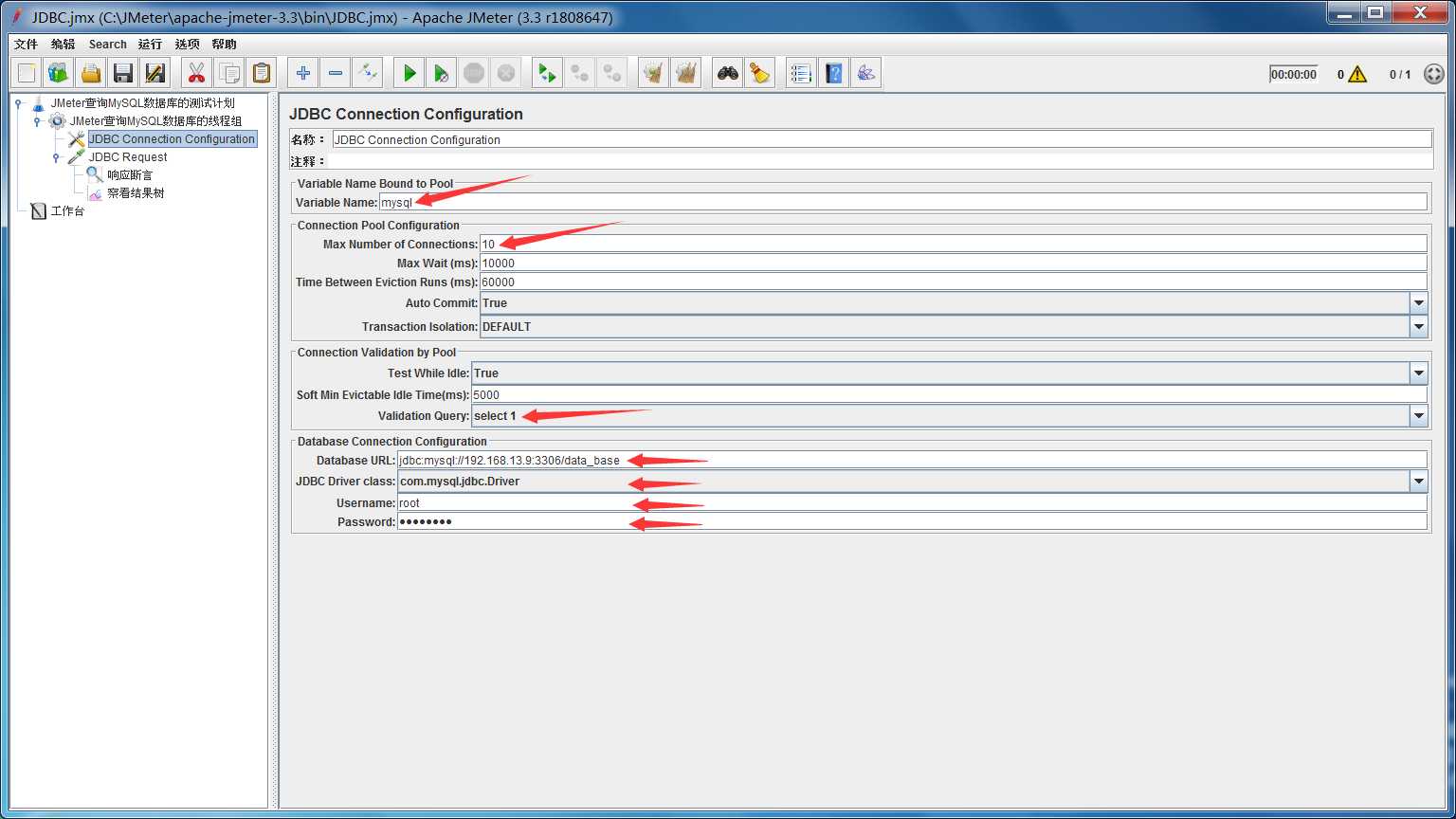Open Search with the binoculars icon
The width and height of the screenshot is (1456, 819).
(x=728, y=73)
